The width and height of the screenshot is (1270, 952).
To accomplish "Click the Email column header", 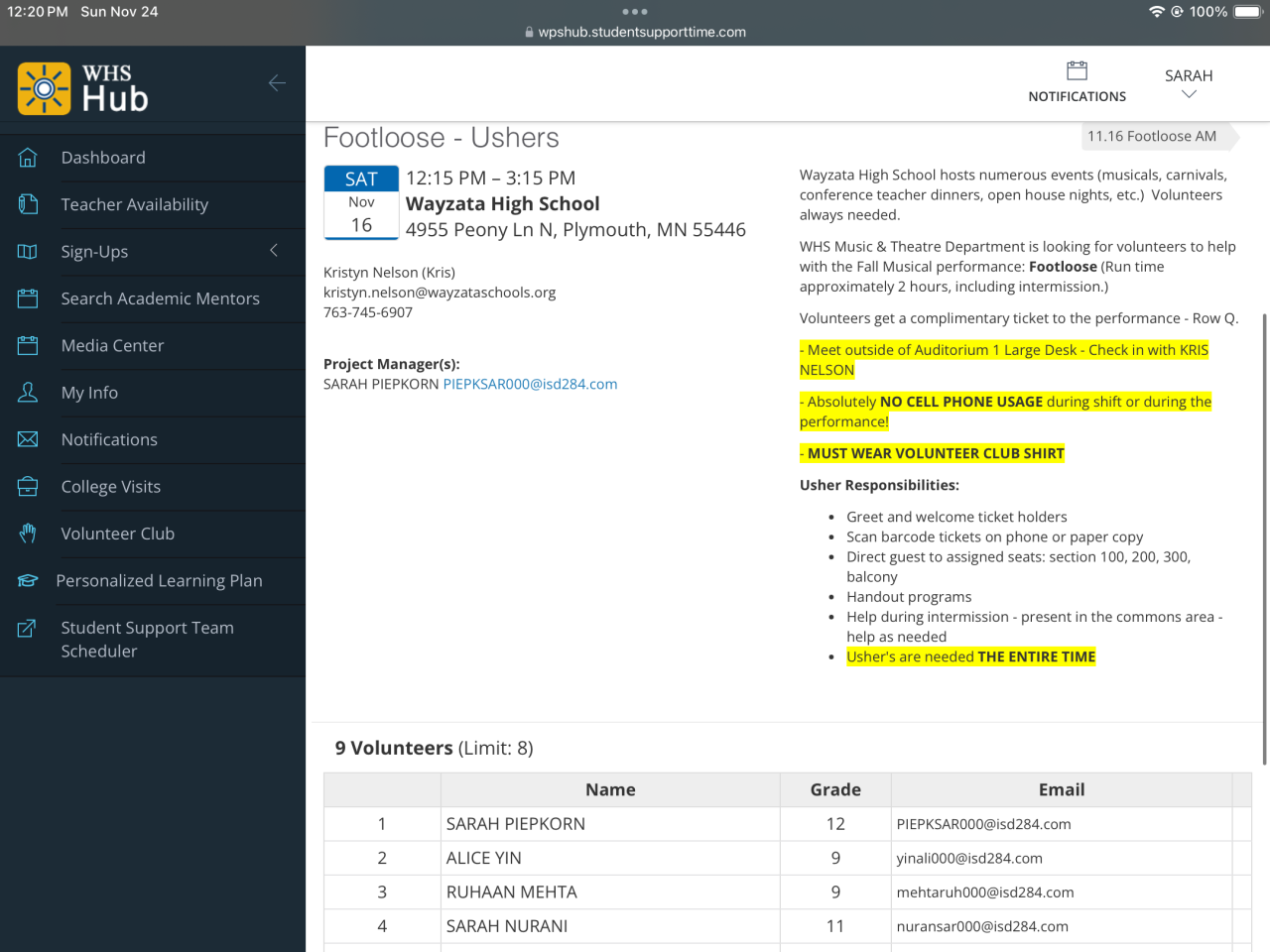I will 1062,789.
